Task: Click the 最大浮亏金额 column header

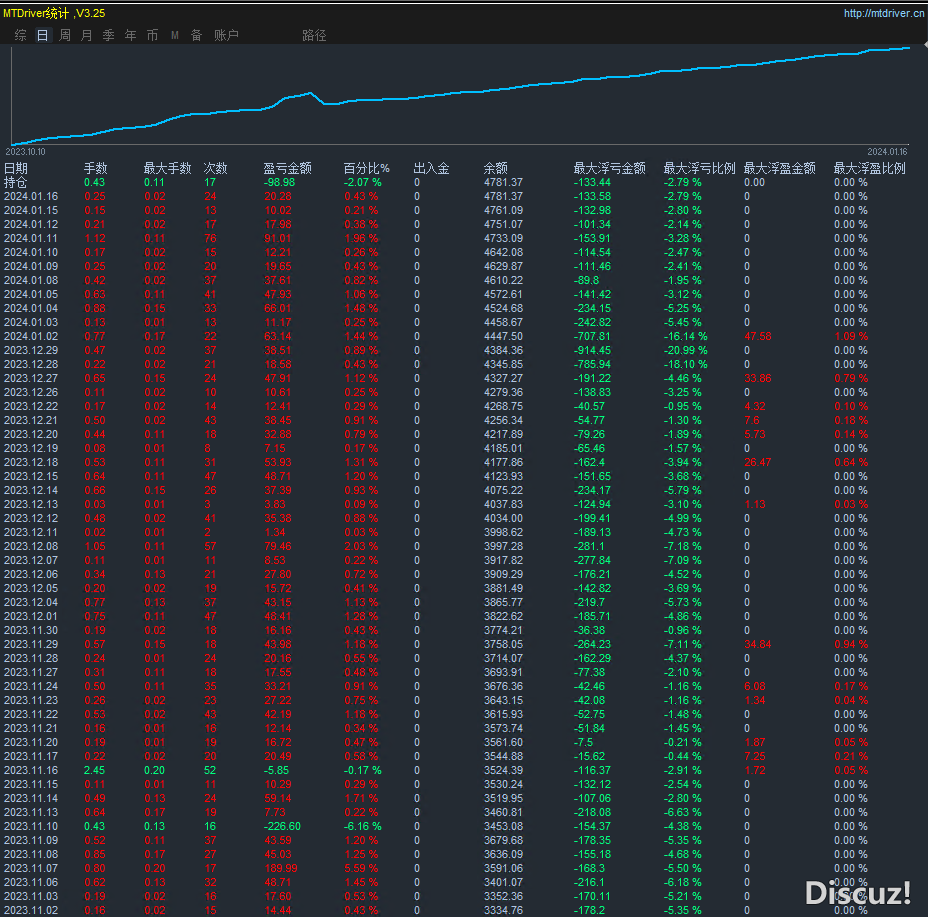Action: click(609, 168)
